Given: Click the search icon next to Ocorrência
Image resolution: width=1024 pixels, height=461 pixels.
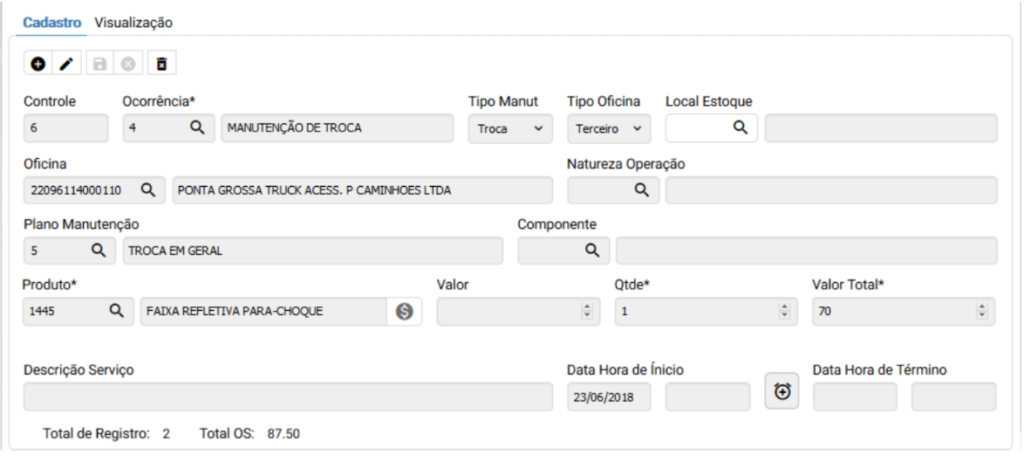Looking at the screenshot, I should coord(197,128).
